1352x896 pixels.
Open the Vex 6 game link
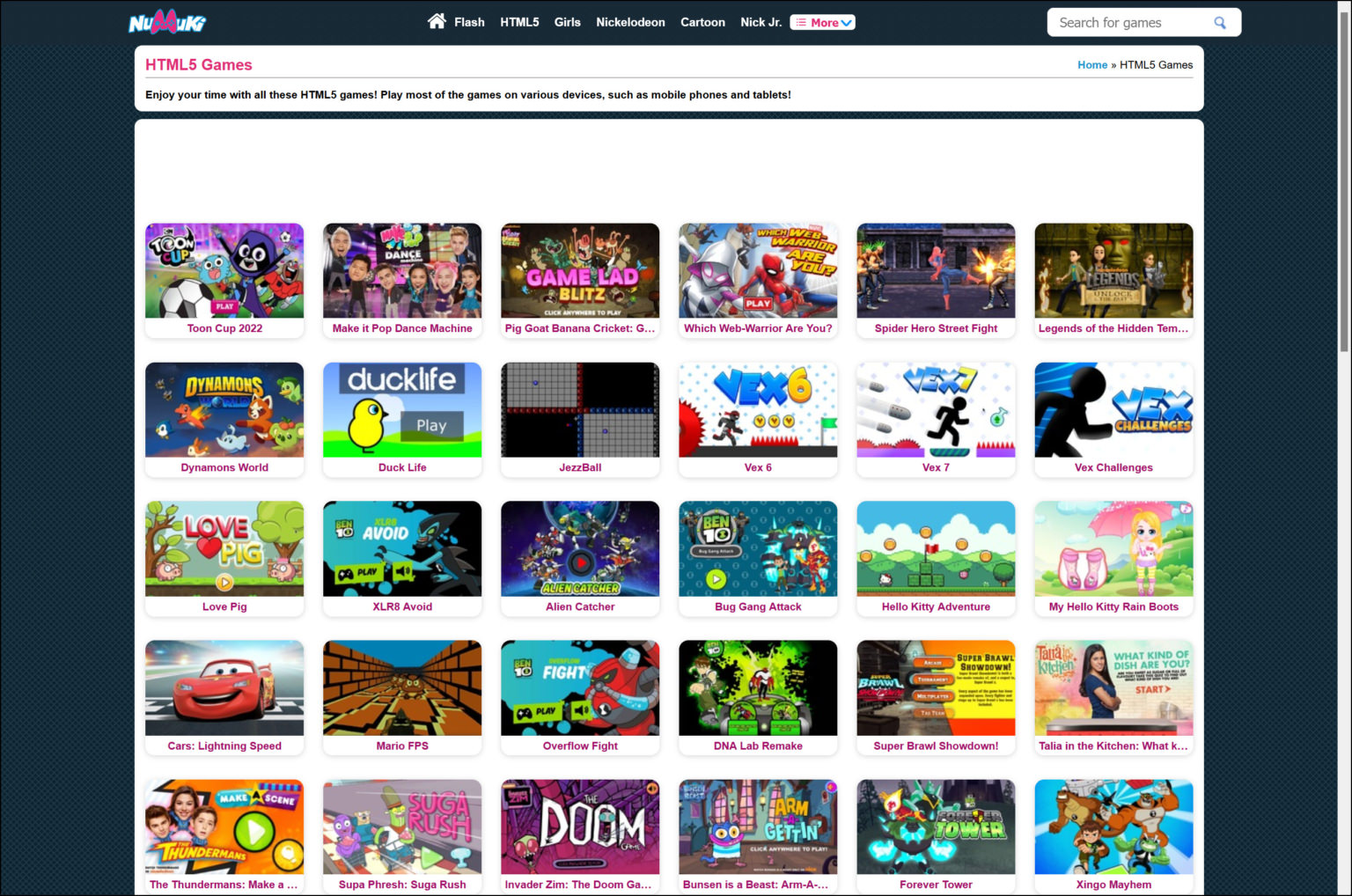point(758,409)
